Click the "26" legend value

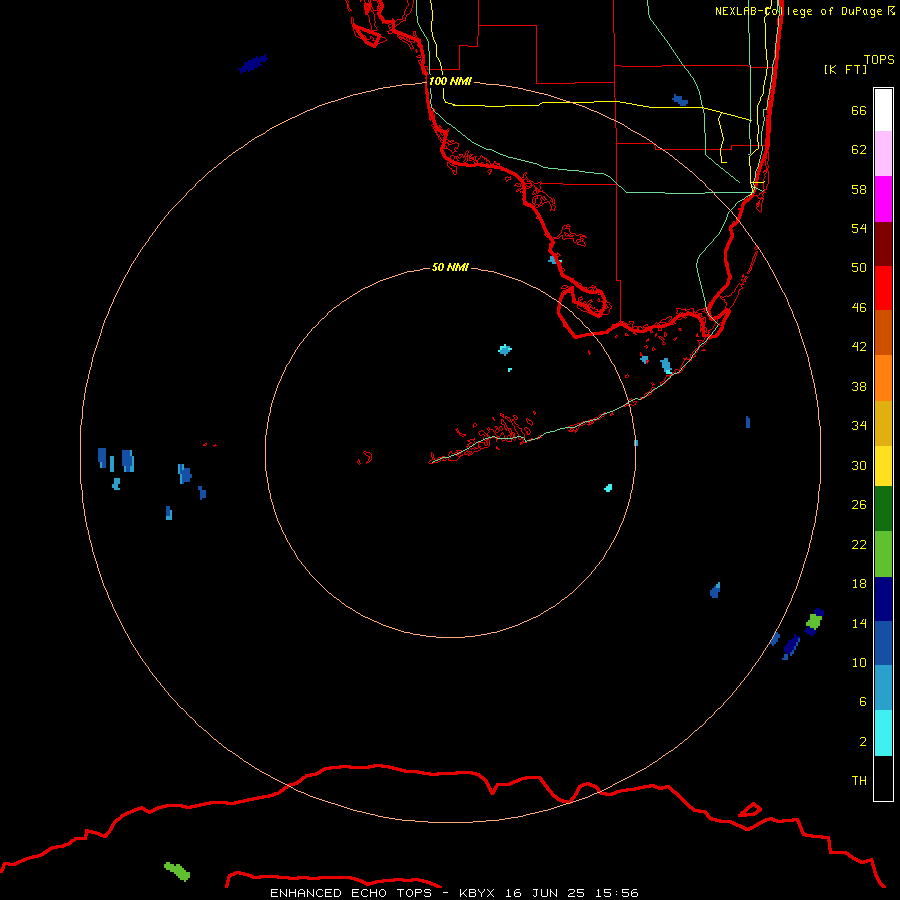[859, 505]
